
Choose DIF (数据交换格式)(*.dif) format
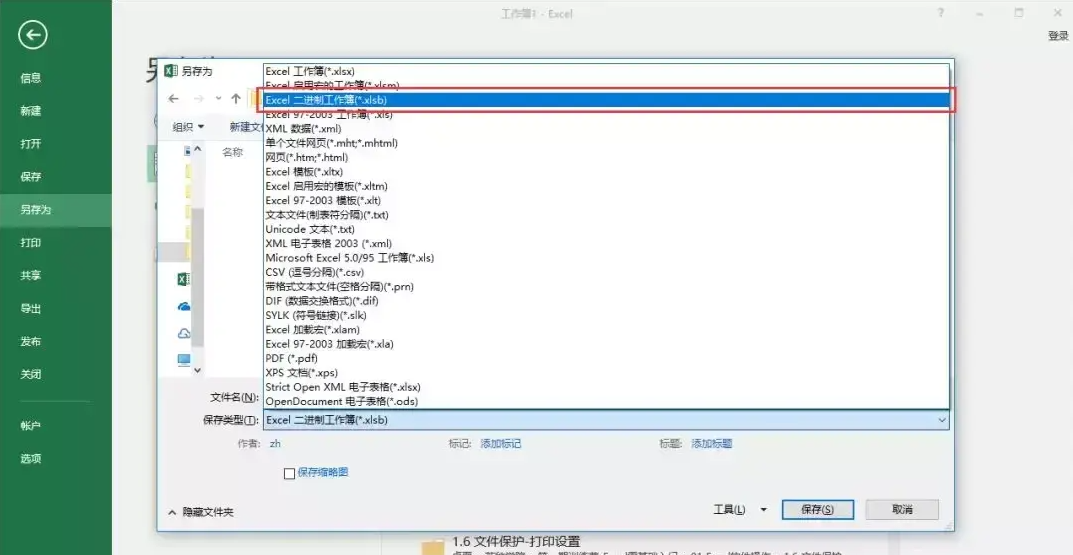click(606, 301)
